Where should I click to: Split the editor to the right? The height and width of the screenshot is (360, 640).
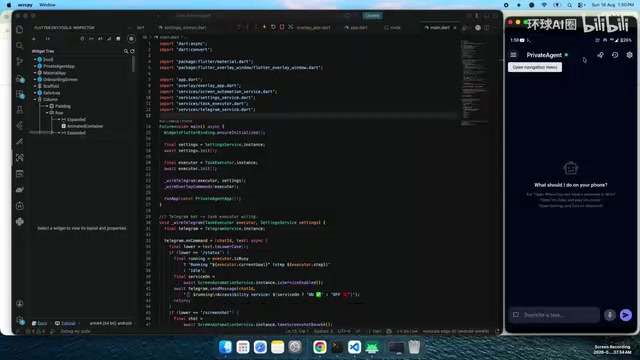[487, 28]
